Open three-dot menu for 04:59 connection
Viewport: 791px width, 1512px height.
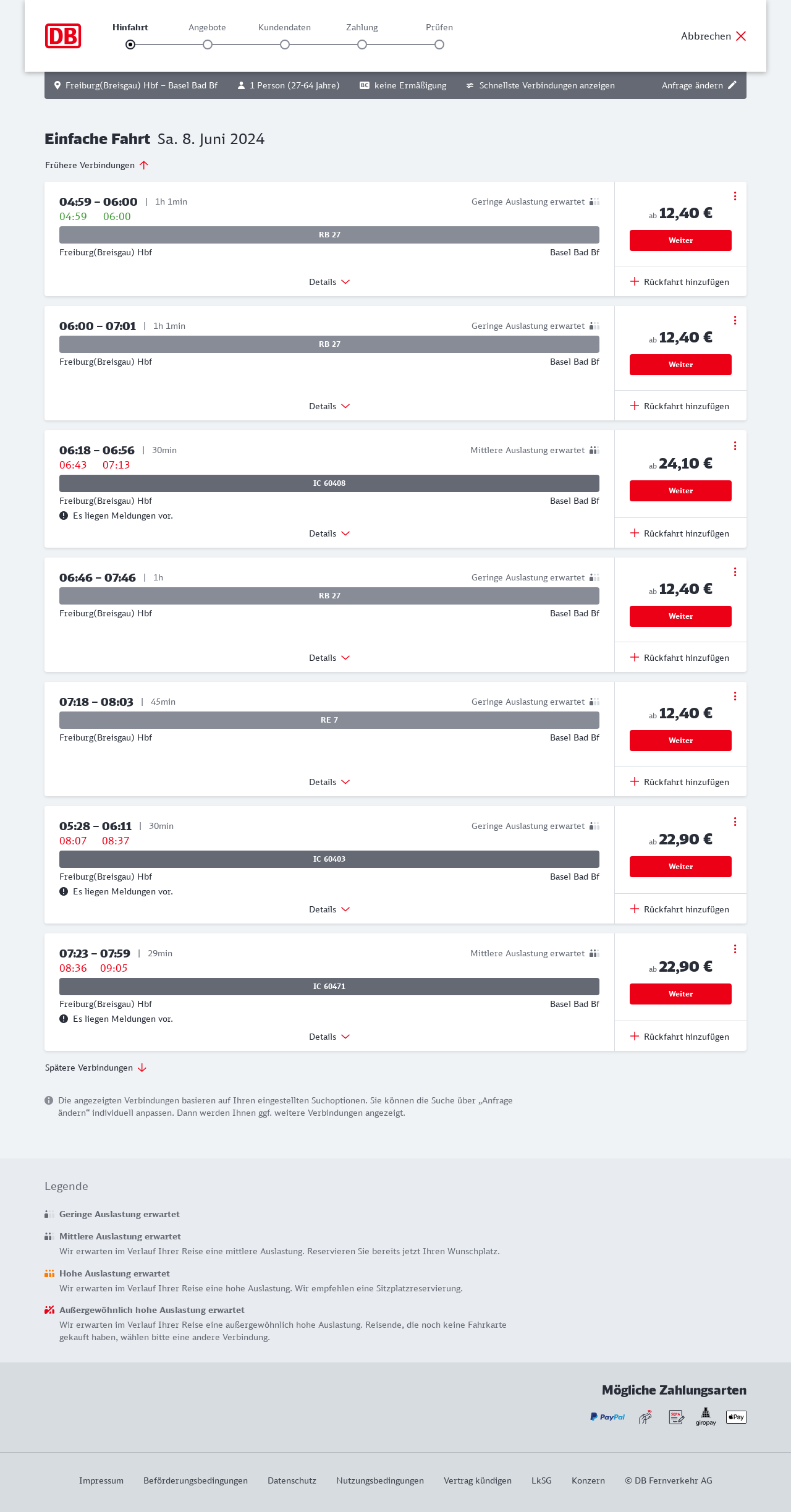click(x=735, y=196)
